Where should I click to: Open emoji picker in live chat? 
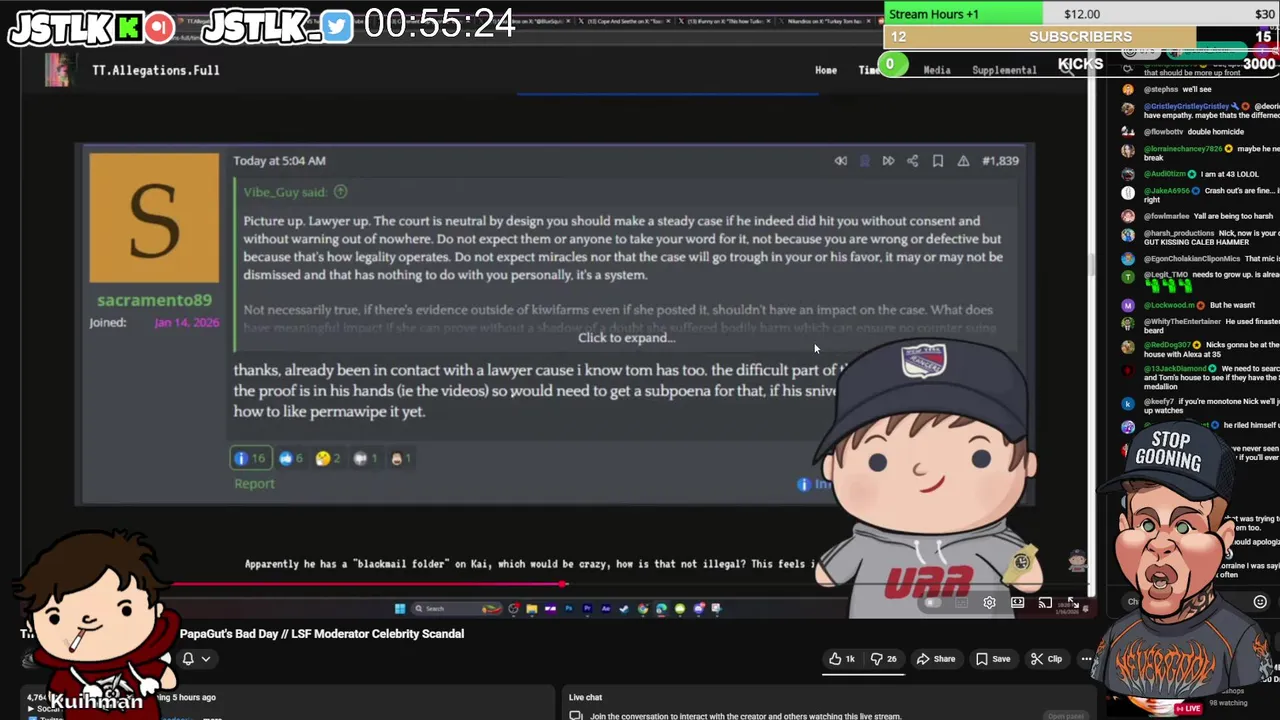click(1260, 602)
